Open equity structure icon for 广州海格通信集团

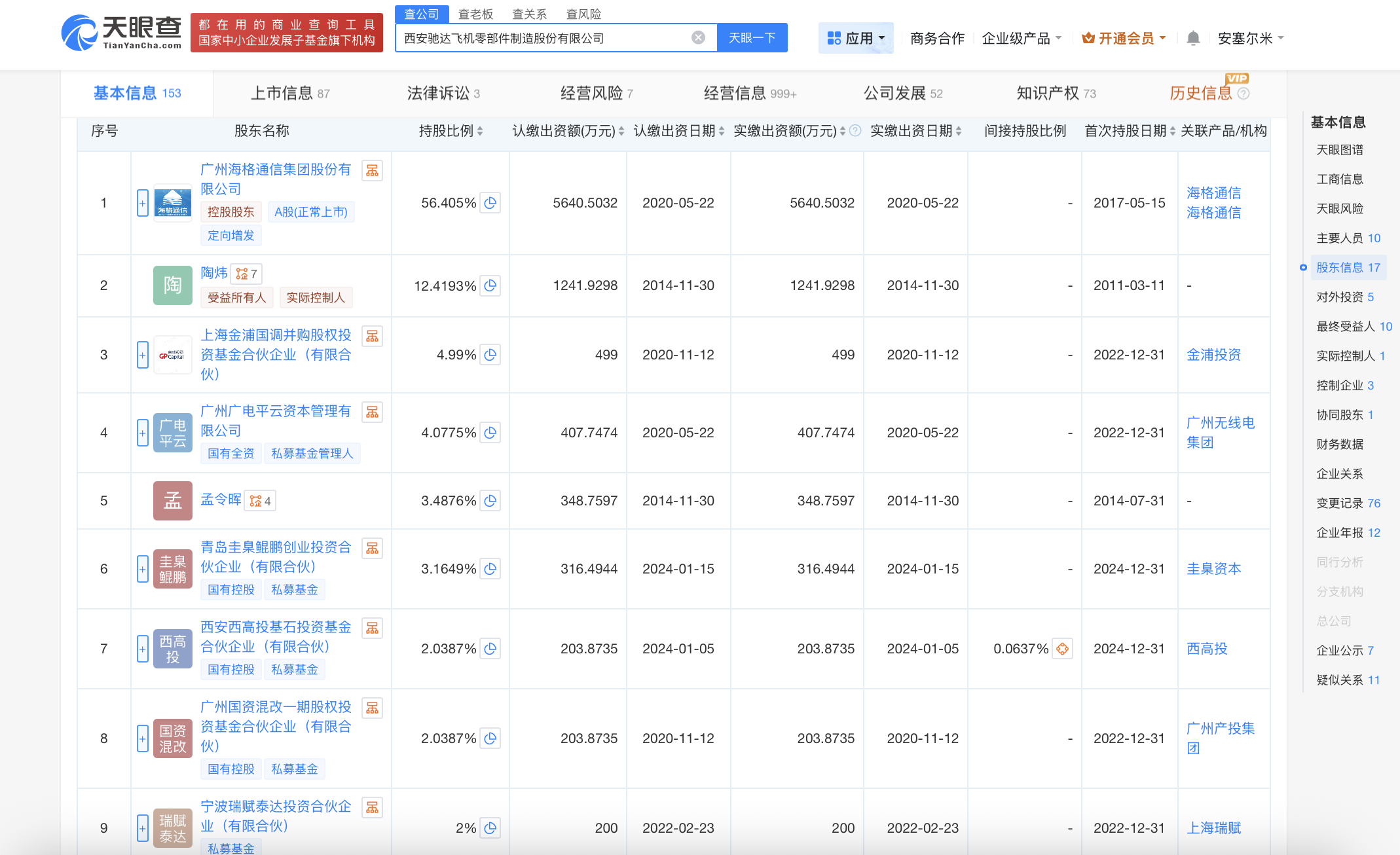372,171
